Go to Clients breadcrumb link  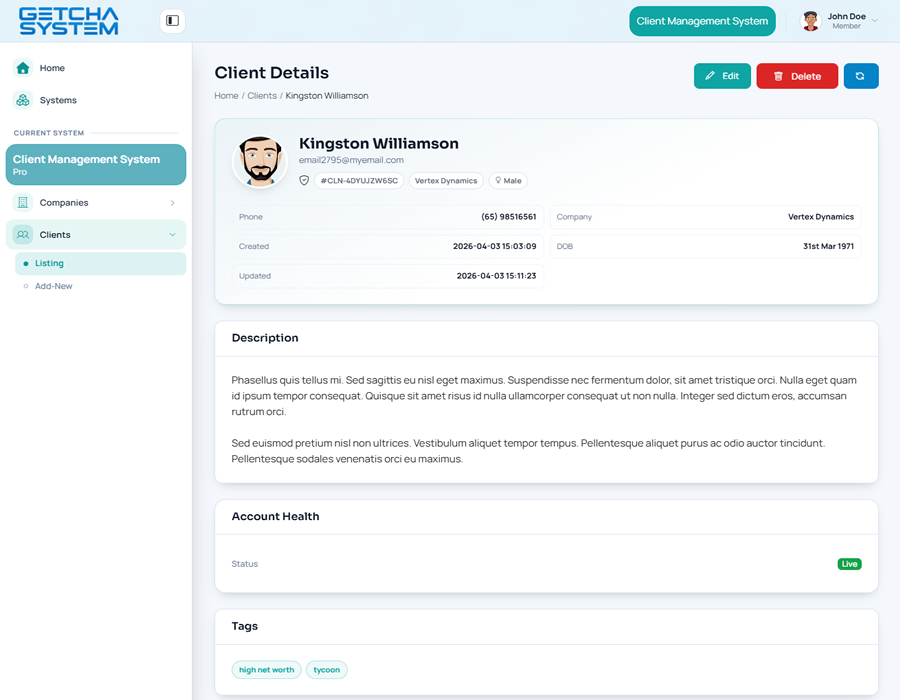[x=262, y=96]
